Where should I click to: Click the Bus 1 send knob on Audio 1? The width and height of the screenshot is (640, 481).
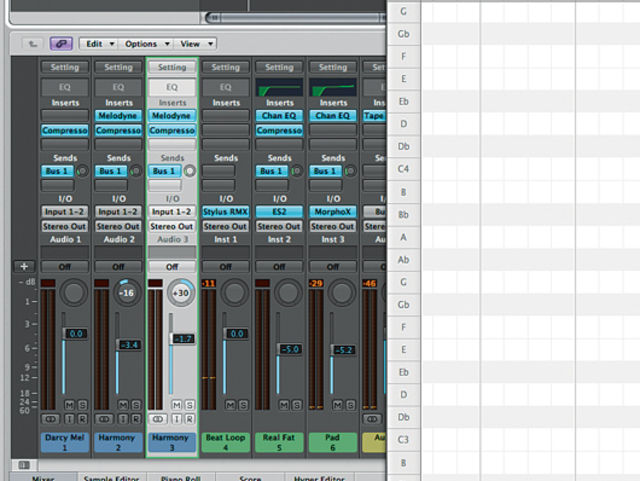(82, 171)
